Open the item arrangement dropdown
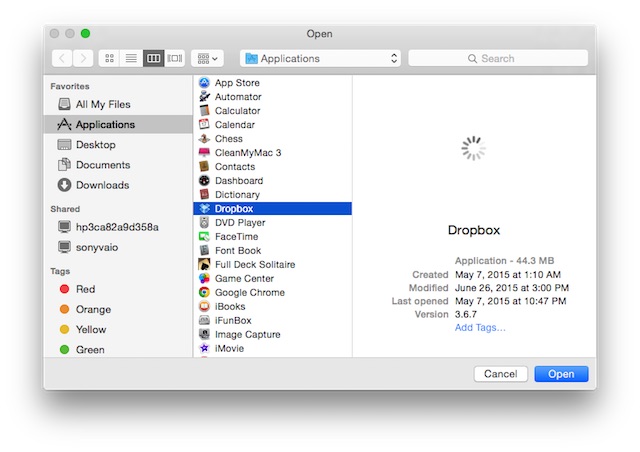This screenshot has height=452, width=640. pyautogui.click(x=208, y=59)
